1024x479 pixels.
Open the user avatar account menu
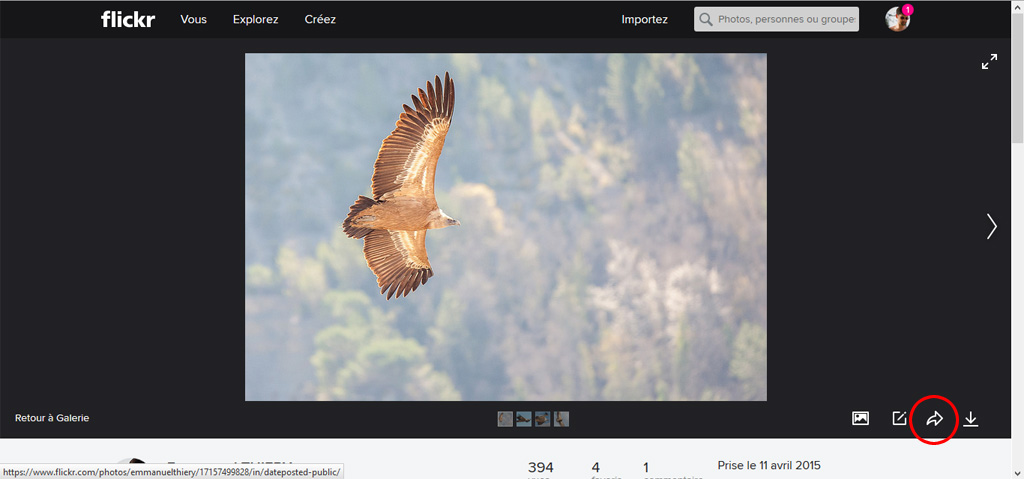[x=897, y=20]
